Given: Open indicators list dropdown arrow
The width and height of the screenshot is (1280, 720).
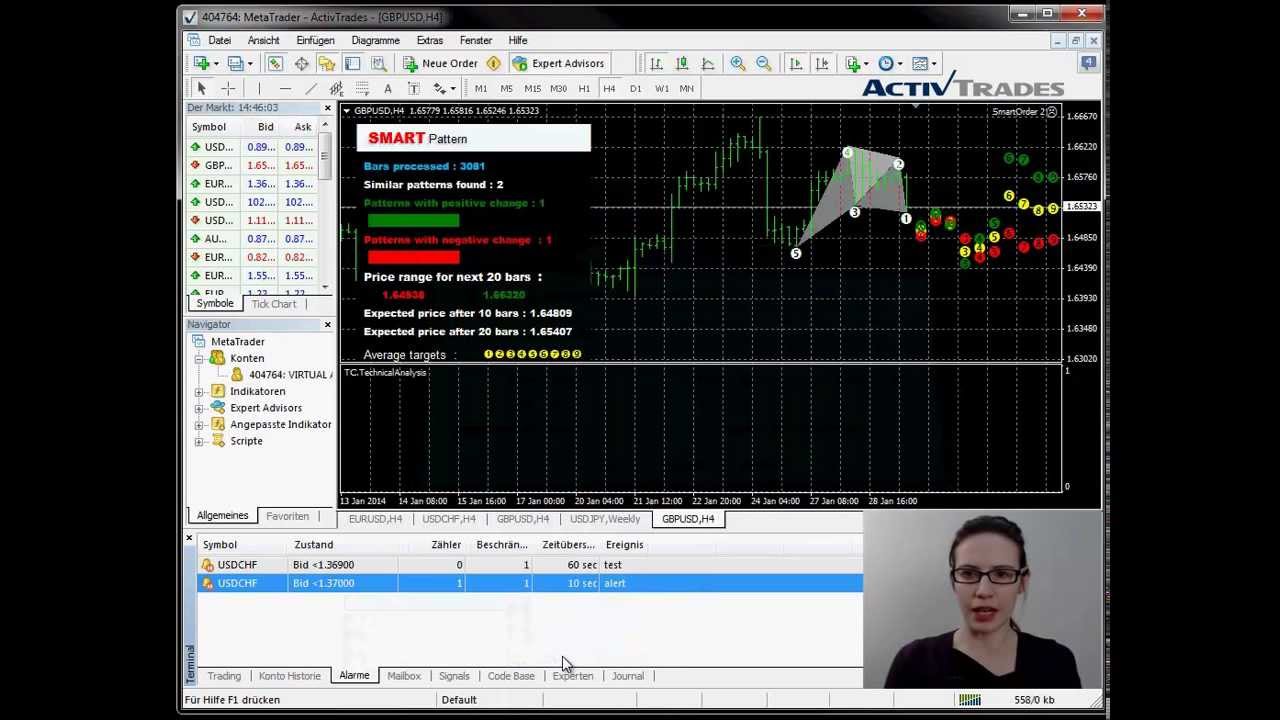Looking at the screenshot, I should click(867, 63).
